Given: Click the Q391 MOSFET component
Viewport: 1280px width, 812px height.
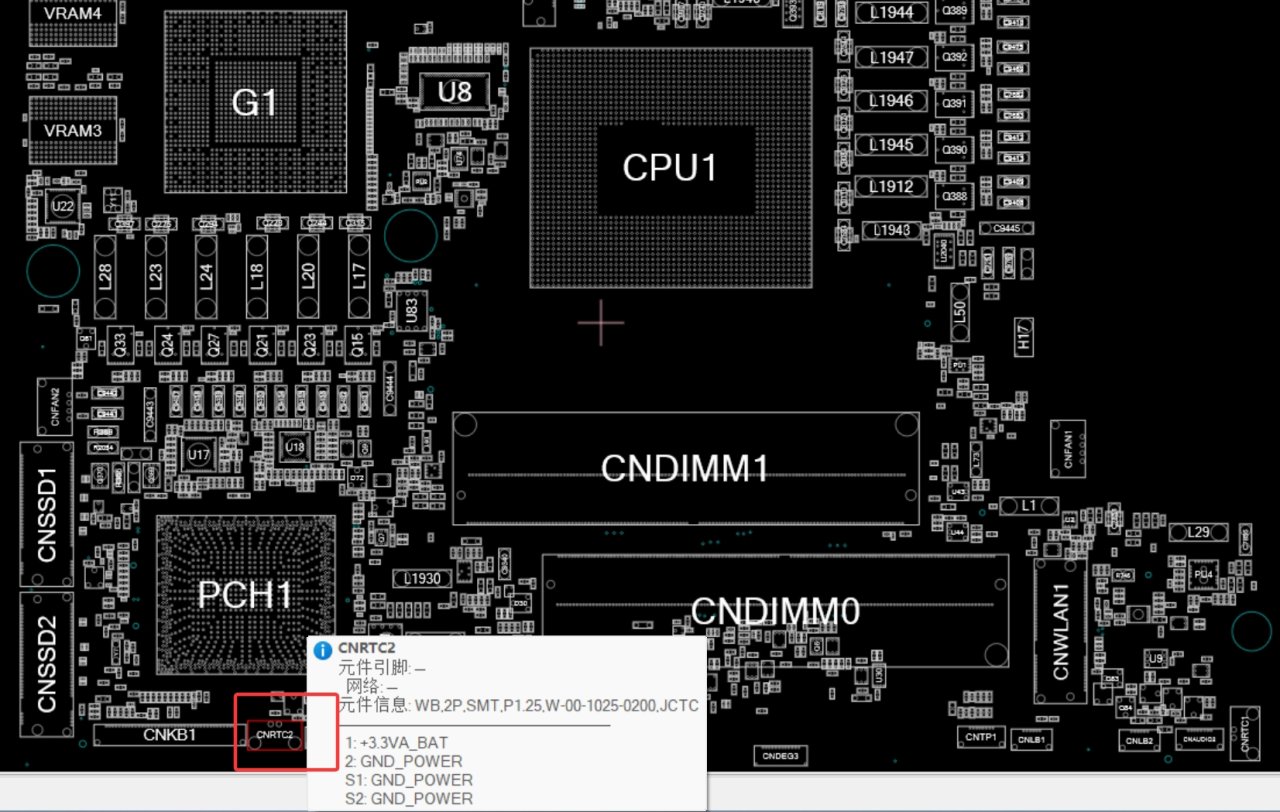Looking at the screenshot, I should 955,102.
